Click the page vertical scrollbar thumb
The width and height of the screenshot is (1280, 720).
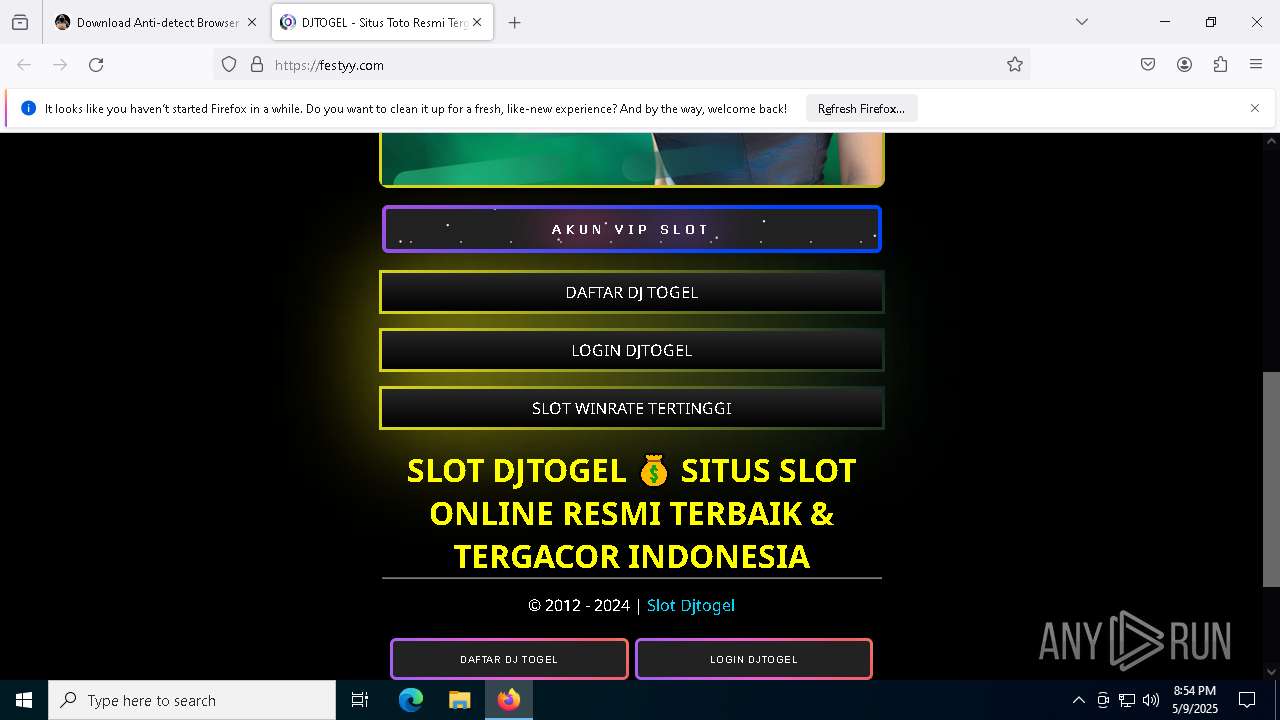click(x=1271, y=479)
